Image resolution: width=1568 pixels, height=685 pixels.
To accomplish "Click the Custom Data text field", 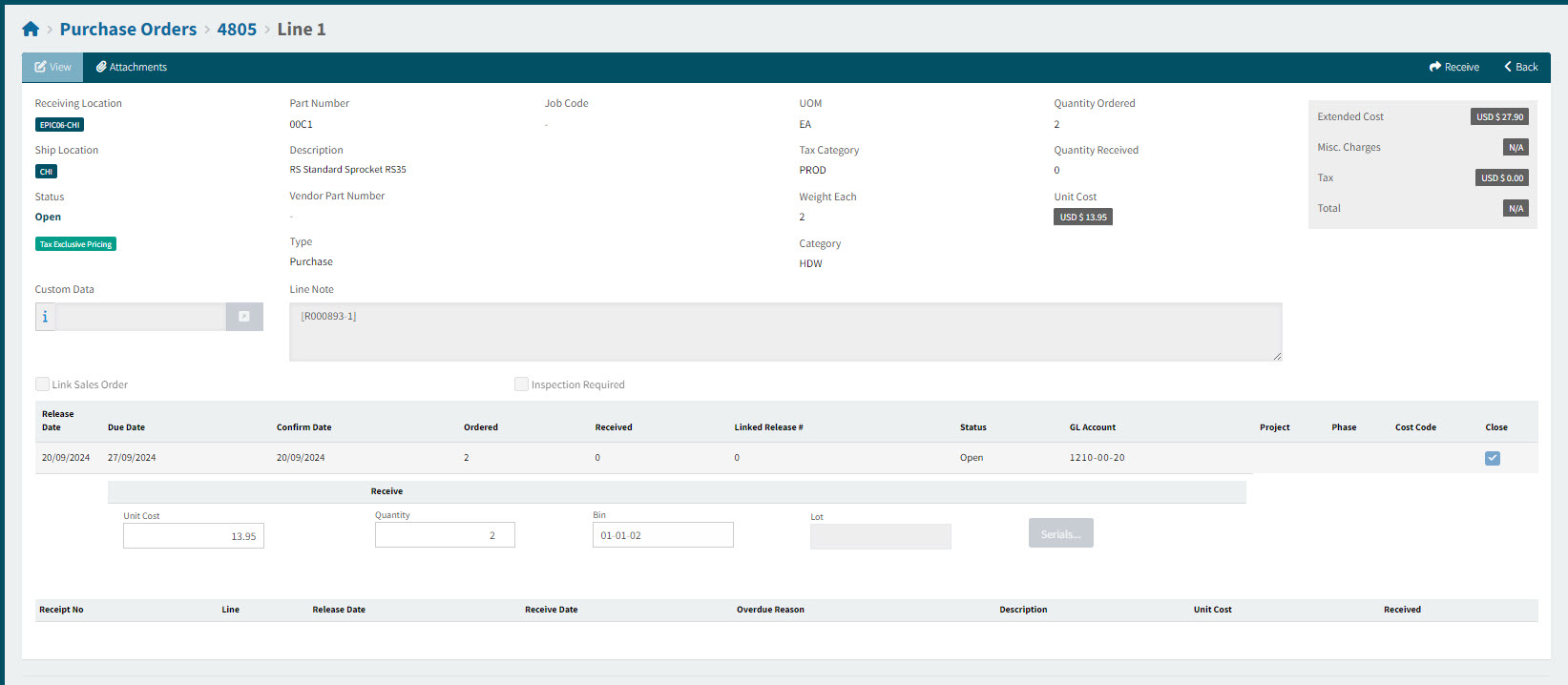I will tap(141, 317).
